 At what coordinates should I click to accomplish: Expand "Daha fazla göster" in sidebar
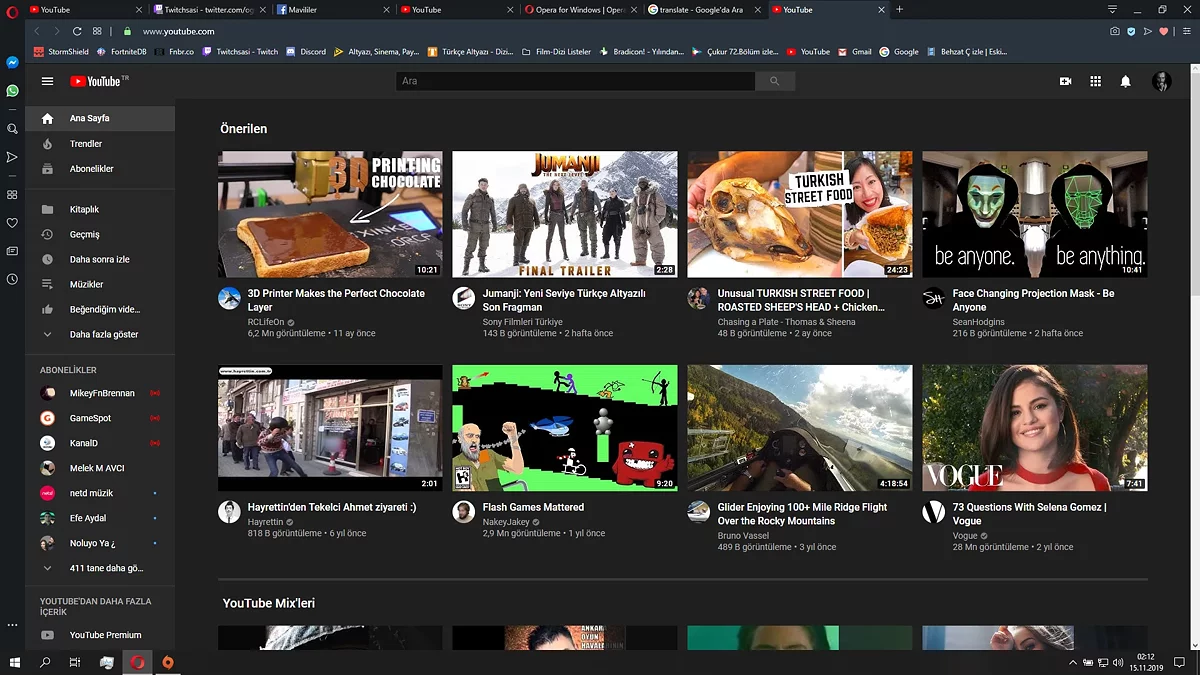103,334
